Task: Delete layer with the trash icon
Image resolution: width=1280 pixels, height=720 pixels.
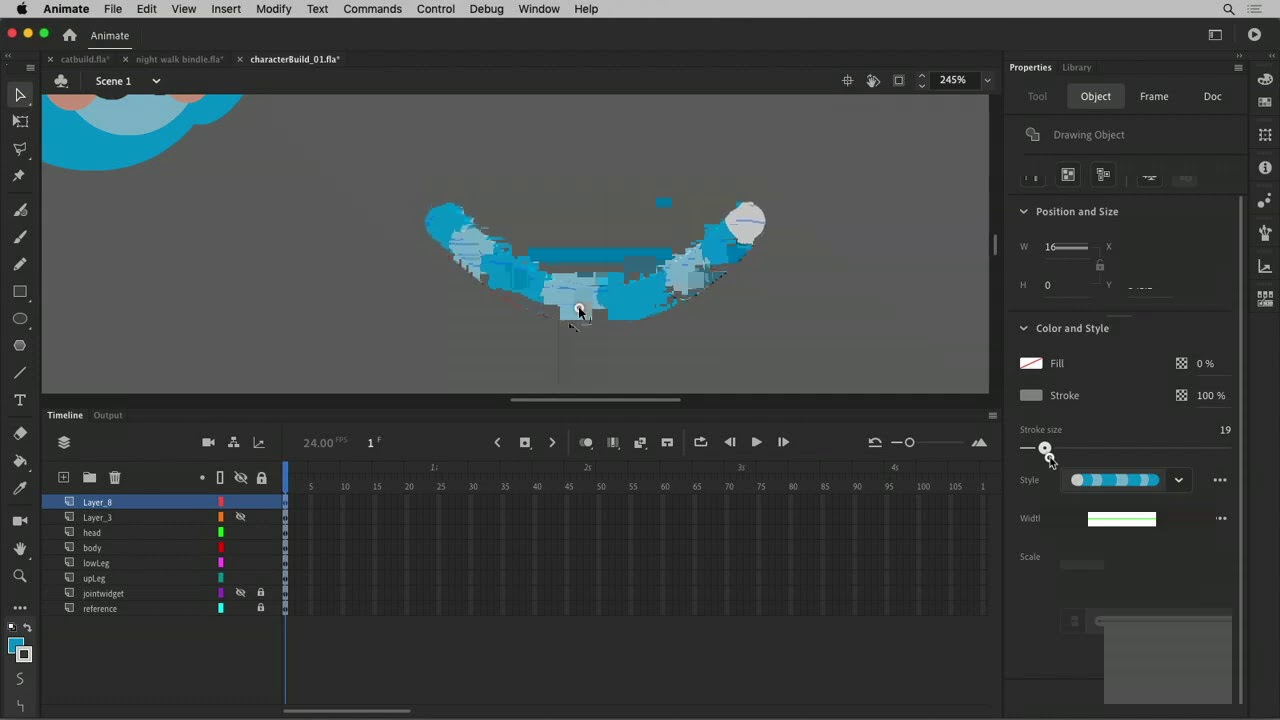Action: [115, 478]
